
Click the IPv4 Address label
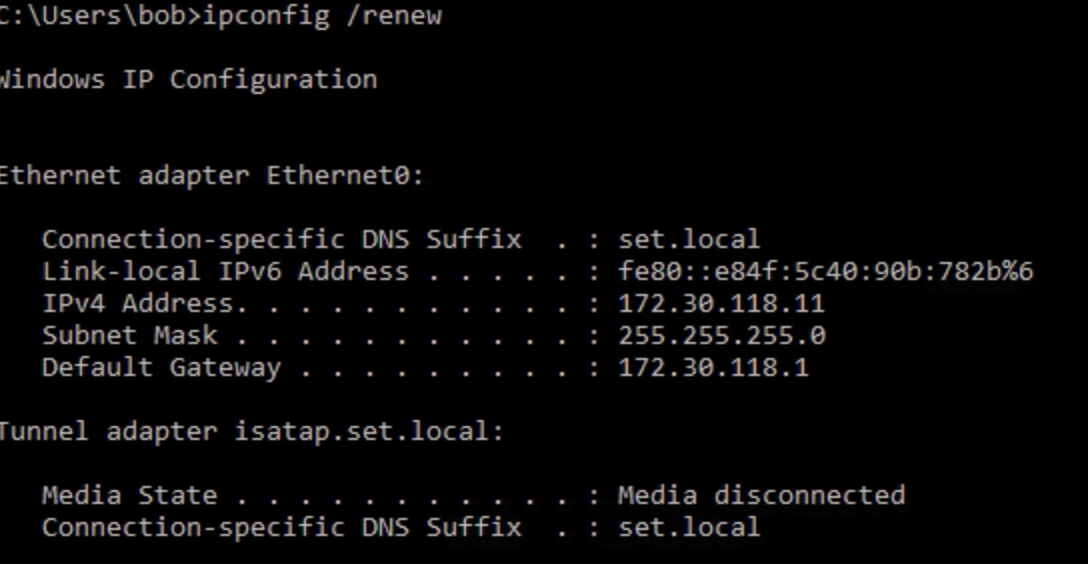137,304
